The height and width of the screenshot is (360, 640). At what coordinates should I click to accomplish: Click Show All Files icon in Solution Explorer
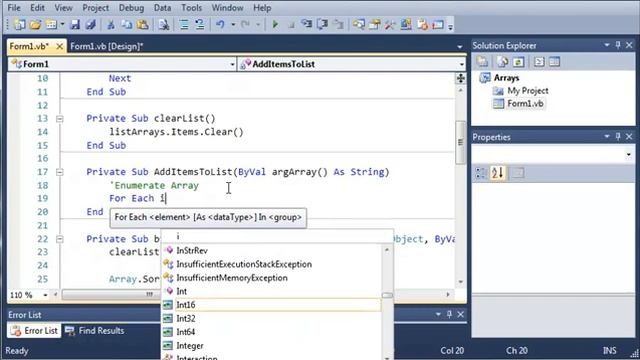click(502, 62)
